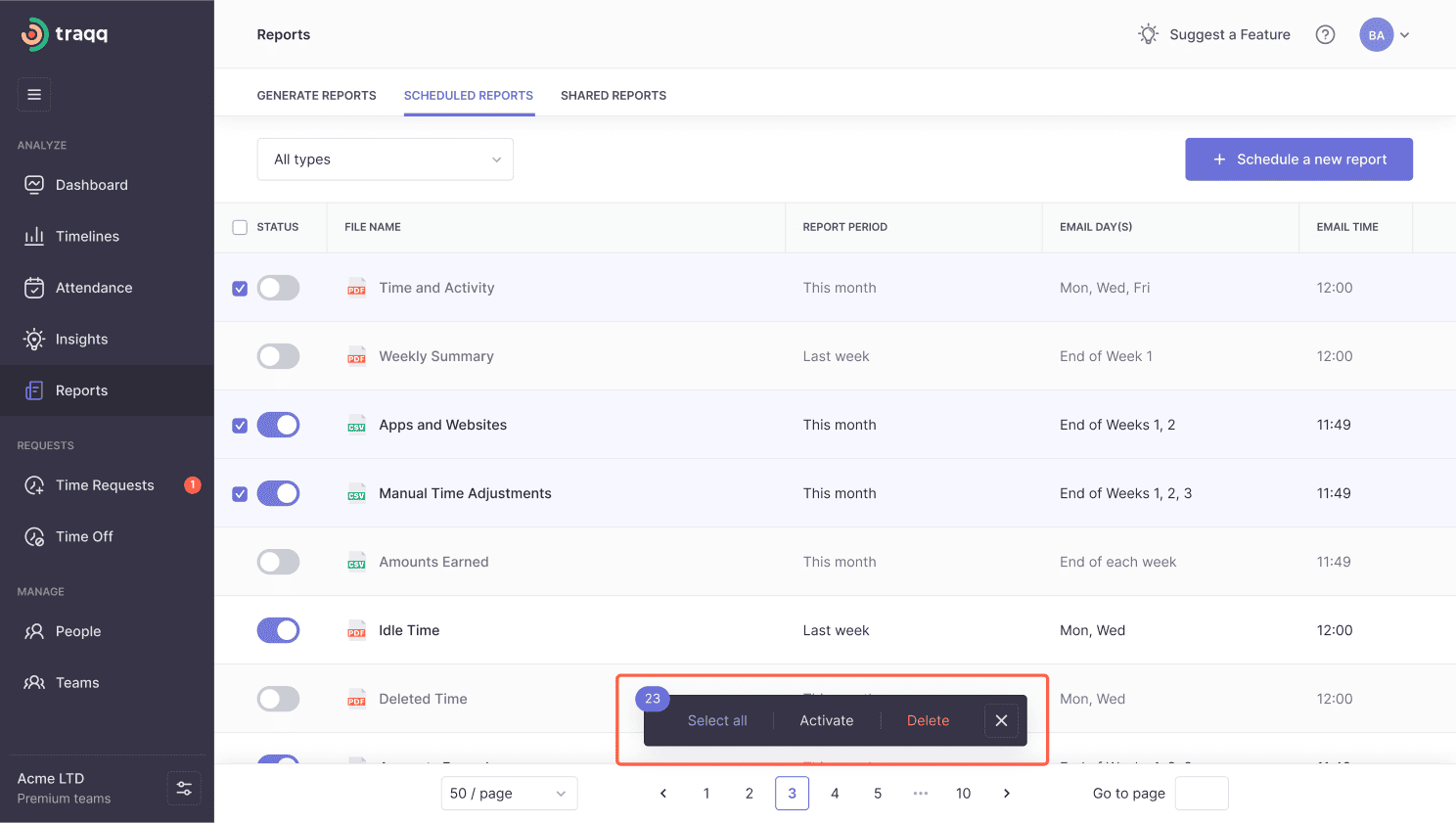Switch to Generate Reports tab
1456x823 pixels.
[x=316, y=96]
